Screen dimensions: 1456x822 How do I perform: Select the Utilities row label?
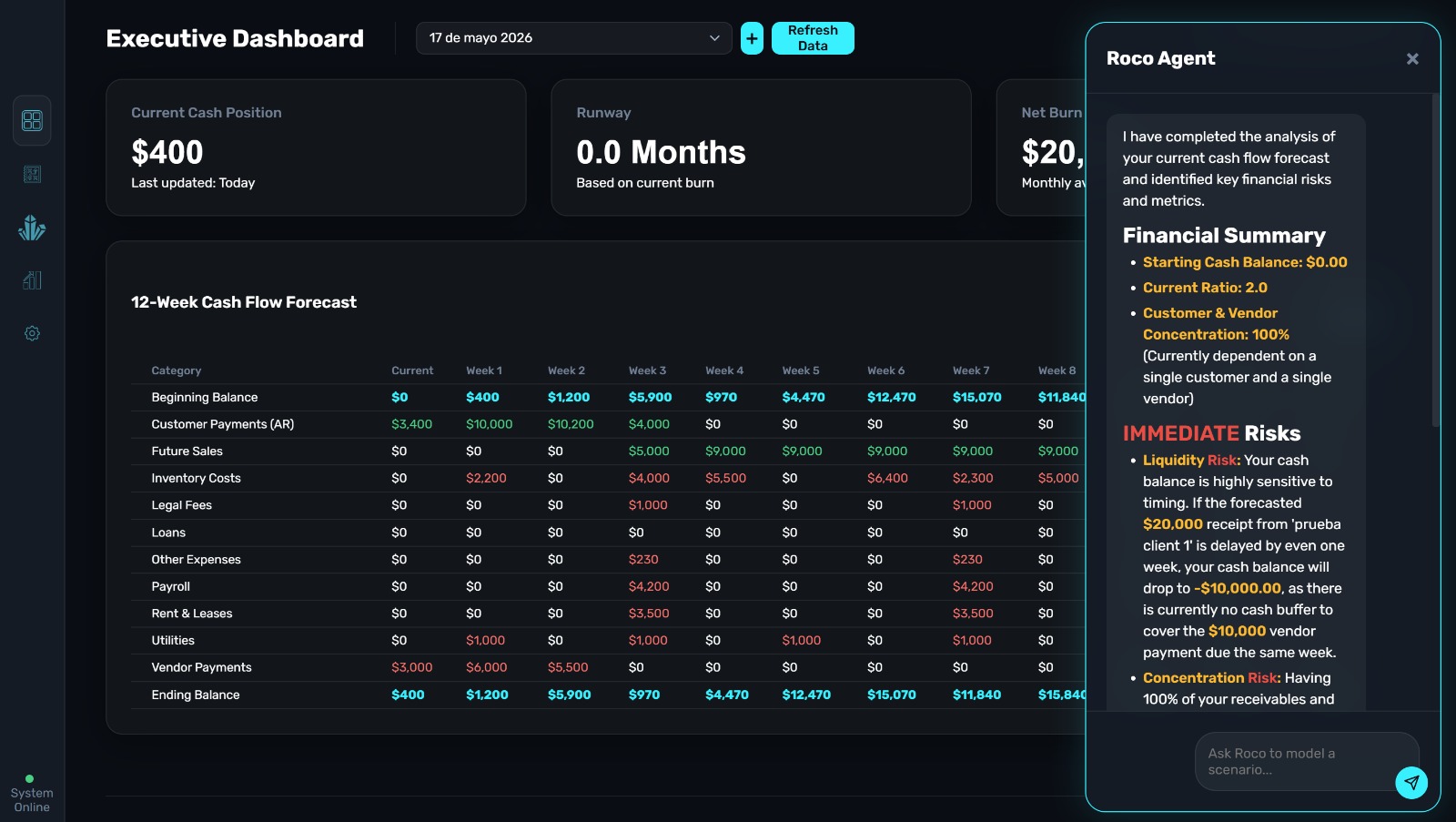(173, 641)
